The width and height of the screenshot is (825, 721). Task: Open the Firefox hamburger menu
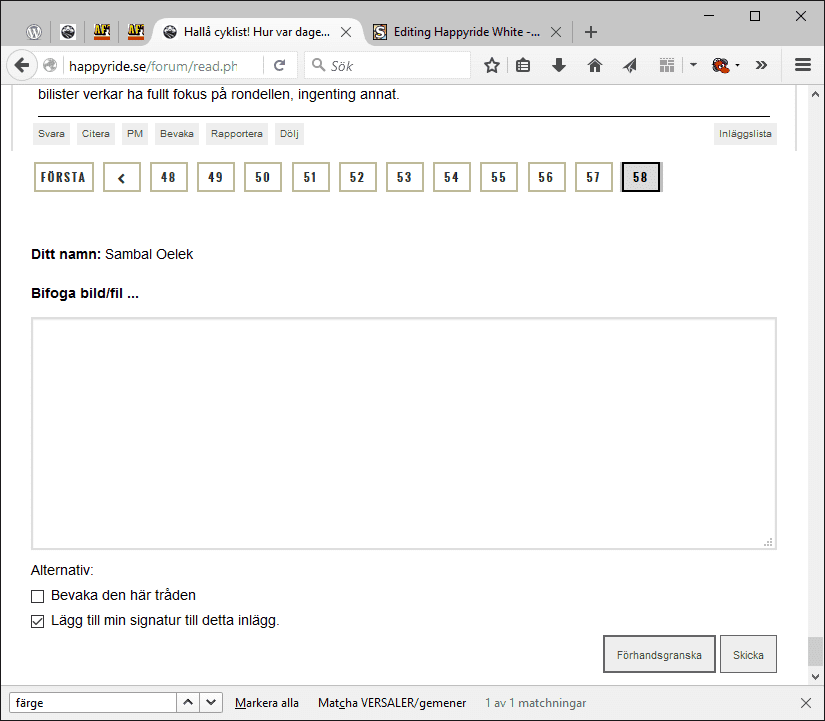802,66
